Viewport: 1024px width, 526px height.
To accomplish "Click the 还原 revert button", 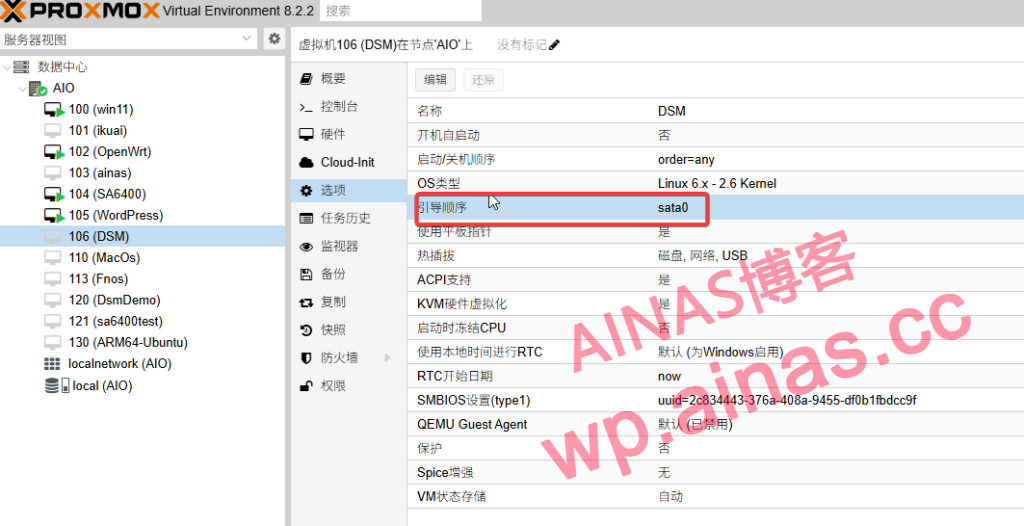I will point(483,80).
